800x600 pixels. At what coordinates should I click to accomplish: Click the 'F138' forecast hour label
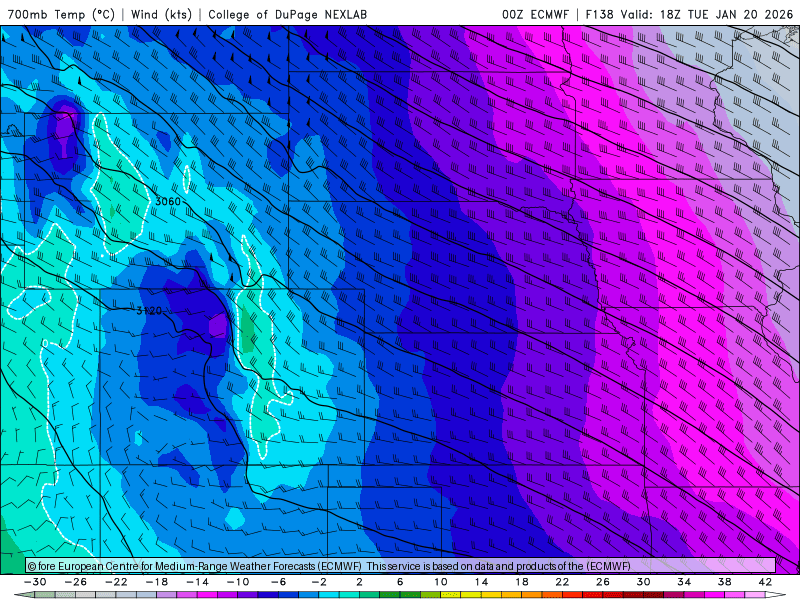tap(599, 14)
